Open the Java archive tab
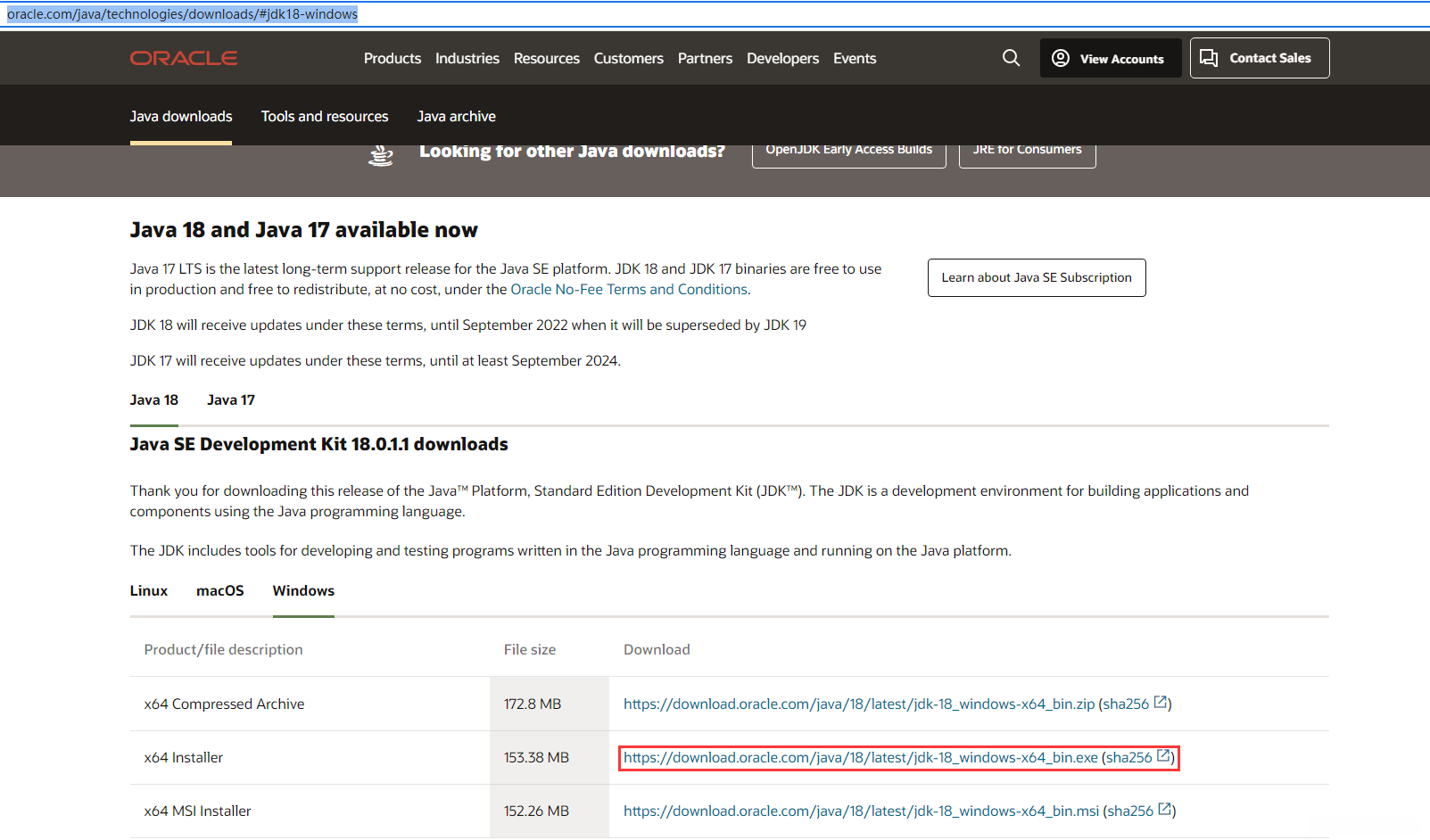 tap(457, 116)
